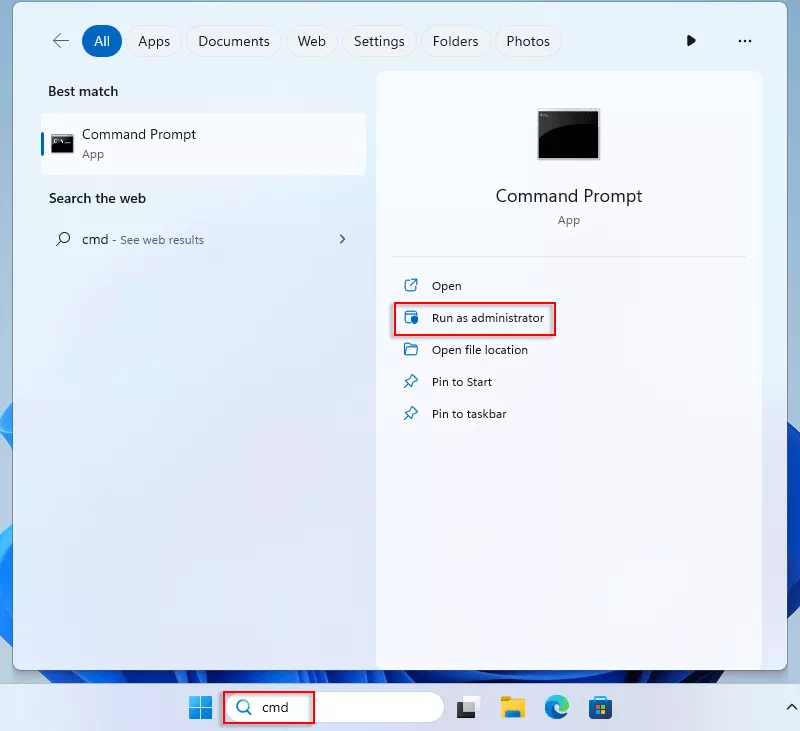The image size is (800, 731).
Task: Open the three-dot options menu
Action: (x=745, y=41)
